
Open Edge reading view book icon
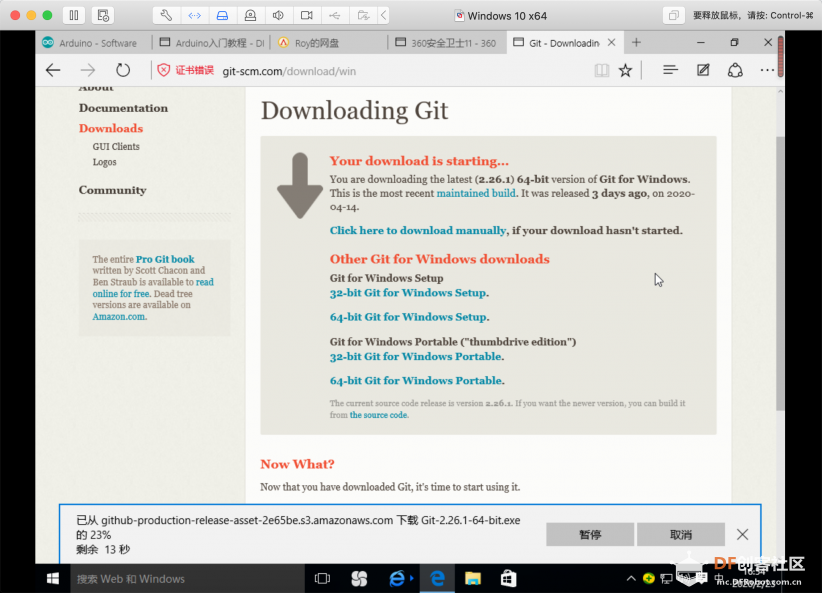(x=601, y=70)
